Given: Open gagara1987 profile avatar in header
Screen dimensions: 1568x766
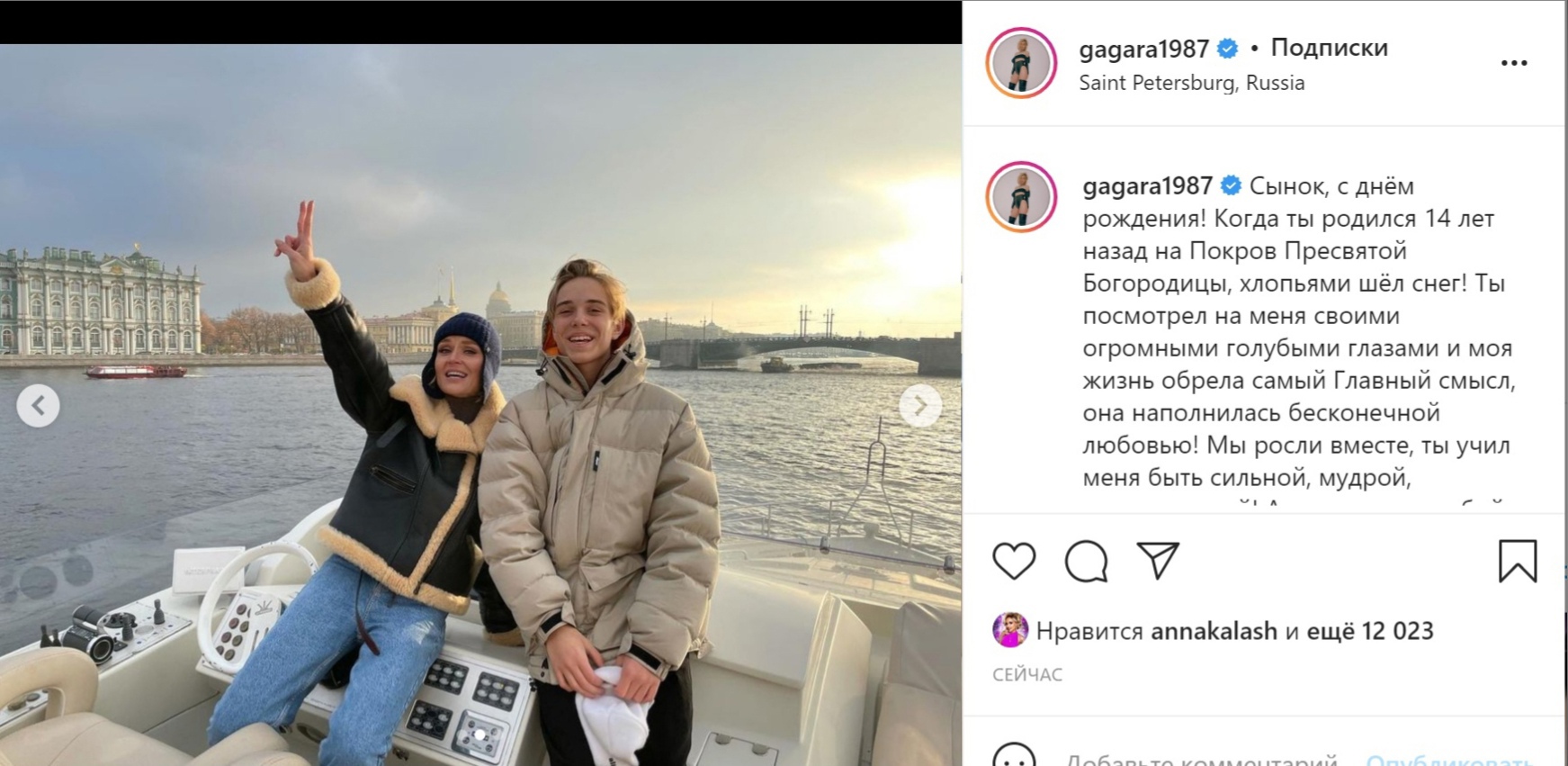Looking at the screenshot, I should click(1021, 63).
